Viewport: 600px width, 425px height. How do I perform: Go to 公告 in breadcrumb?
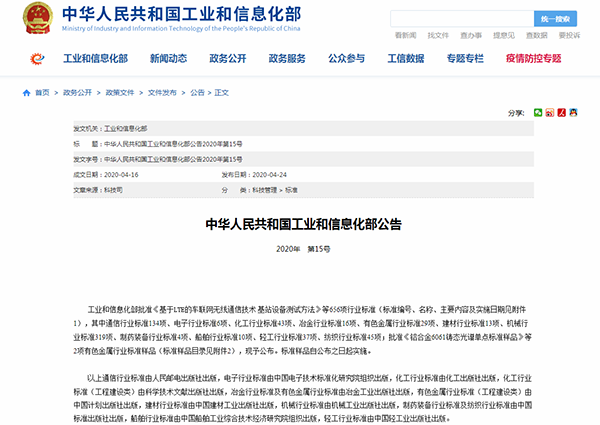(x=197, y=93)
